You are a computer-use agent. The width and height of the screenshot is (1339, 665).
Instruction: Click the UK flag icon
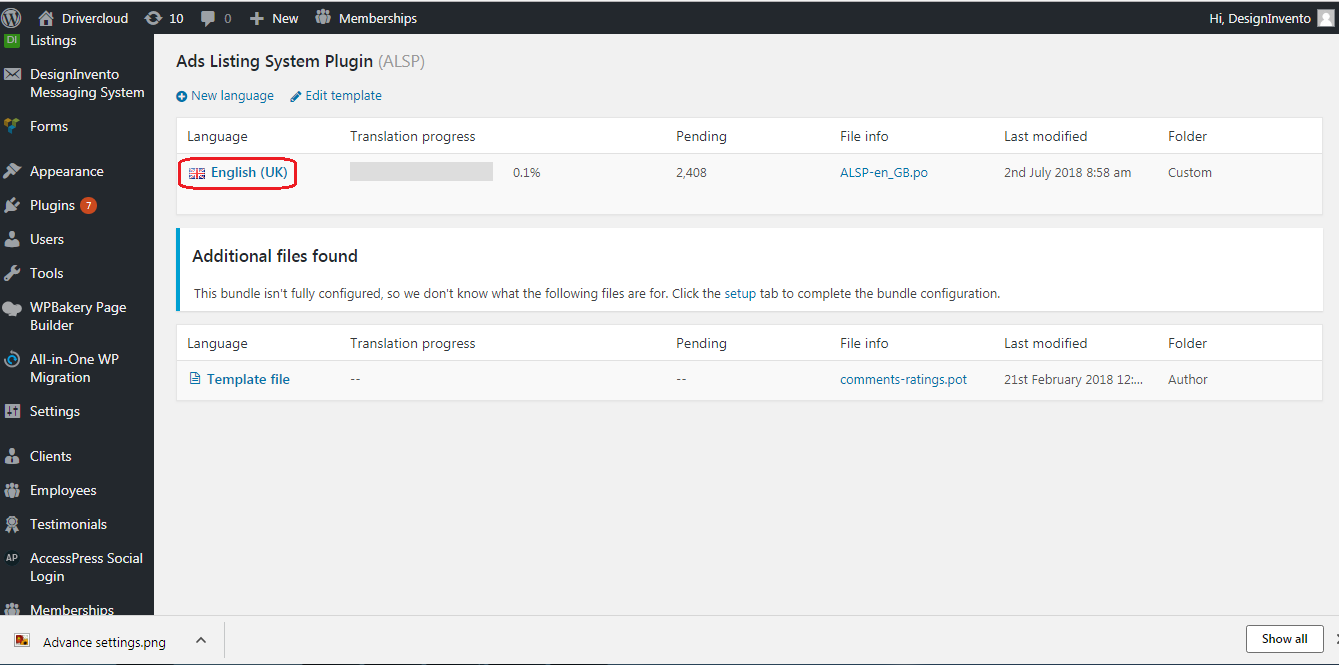[x=197, y=173]
